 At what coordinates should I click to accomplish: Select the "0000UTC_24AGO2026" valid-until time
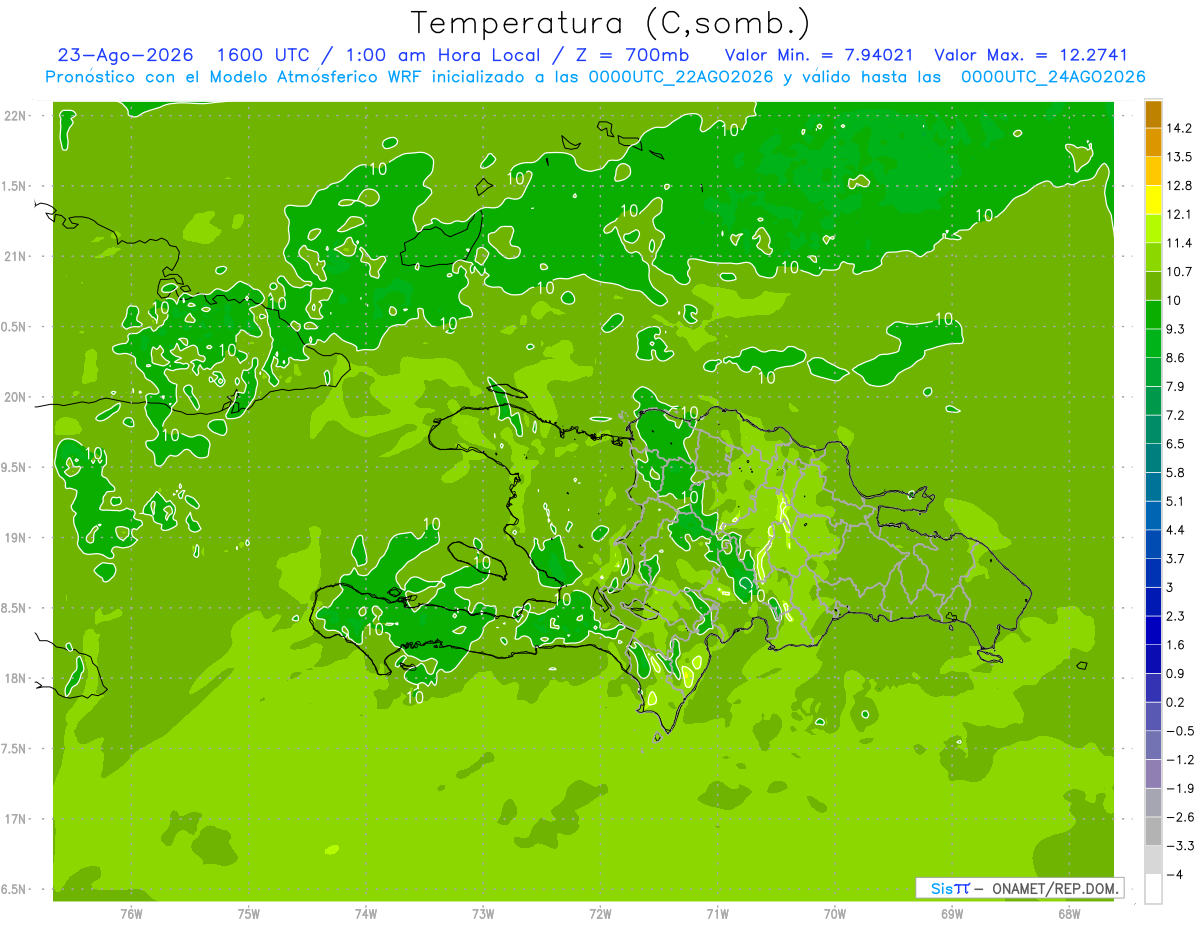pos(1053,77)
